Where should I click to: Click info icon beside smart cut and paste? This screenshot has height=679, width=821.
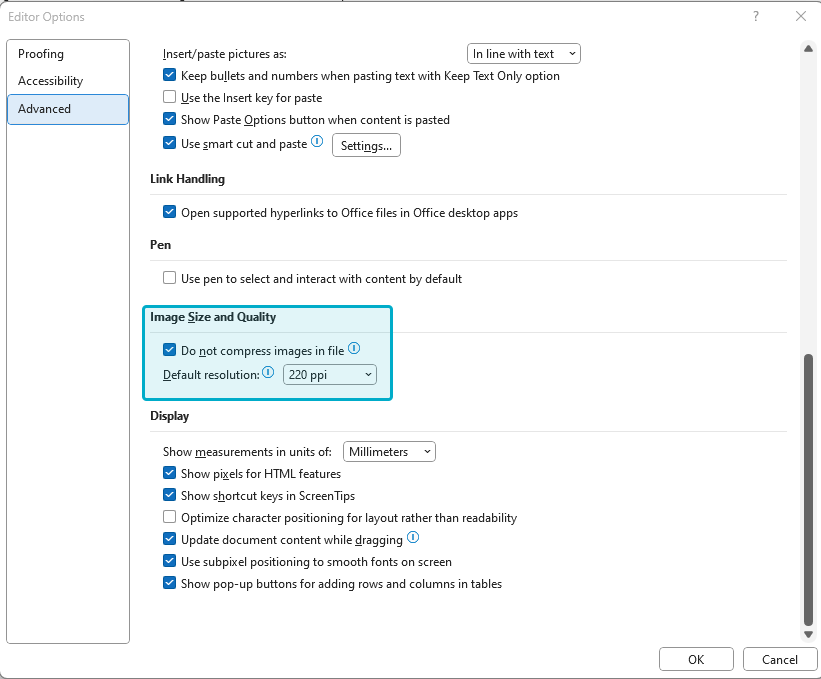[x=317, y=141]
